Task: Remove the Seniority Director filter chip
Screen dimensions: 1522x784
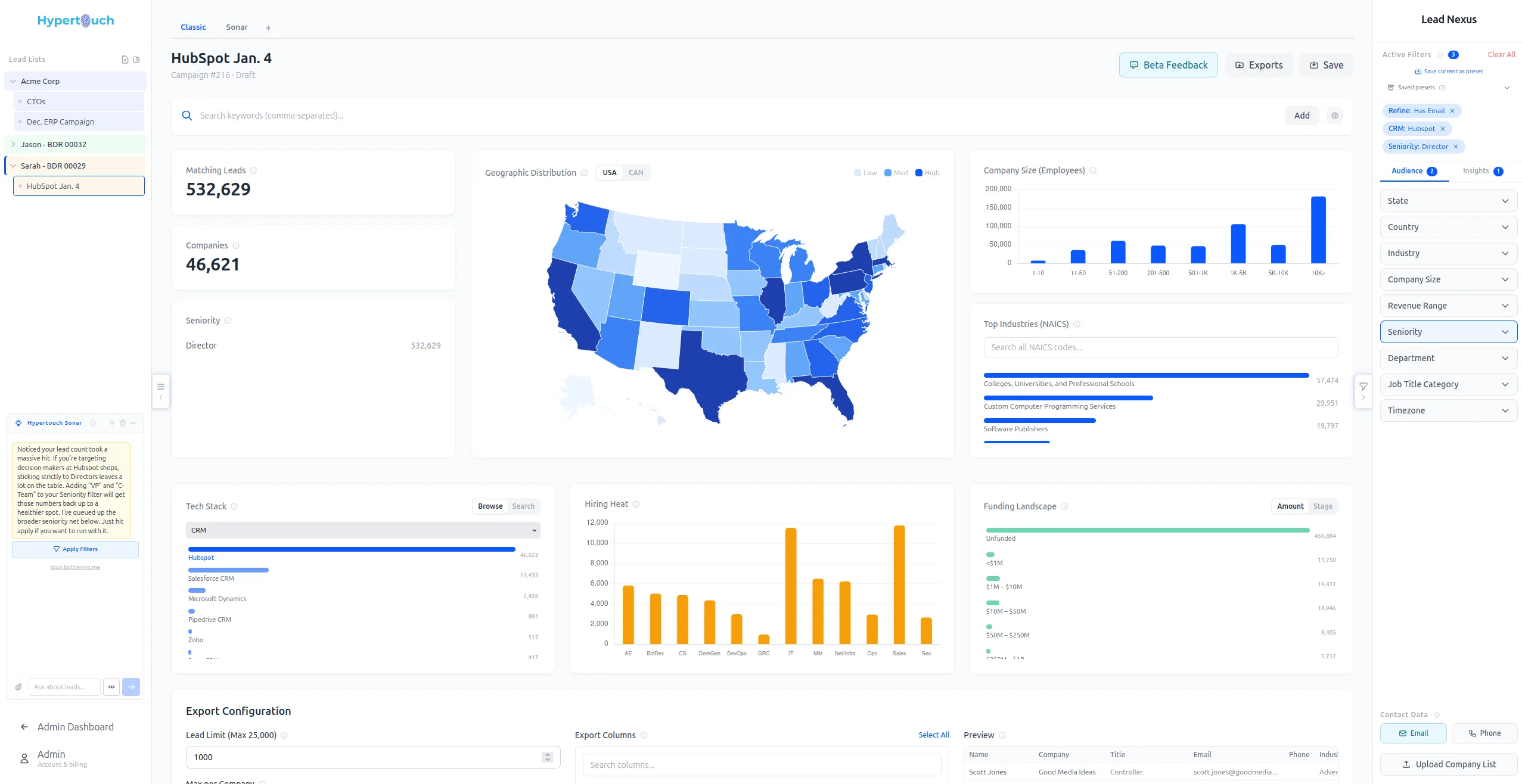Action: (x=1456, y=147)
